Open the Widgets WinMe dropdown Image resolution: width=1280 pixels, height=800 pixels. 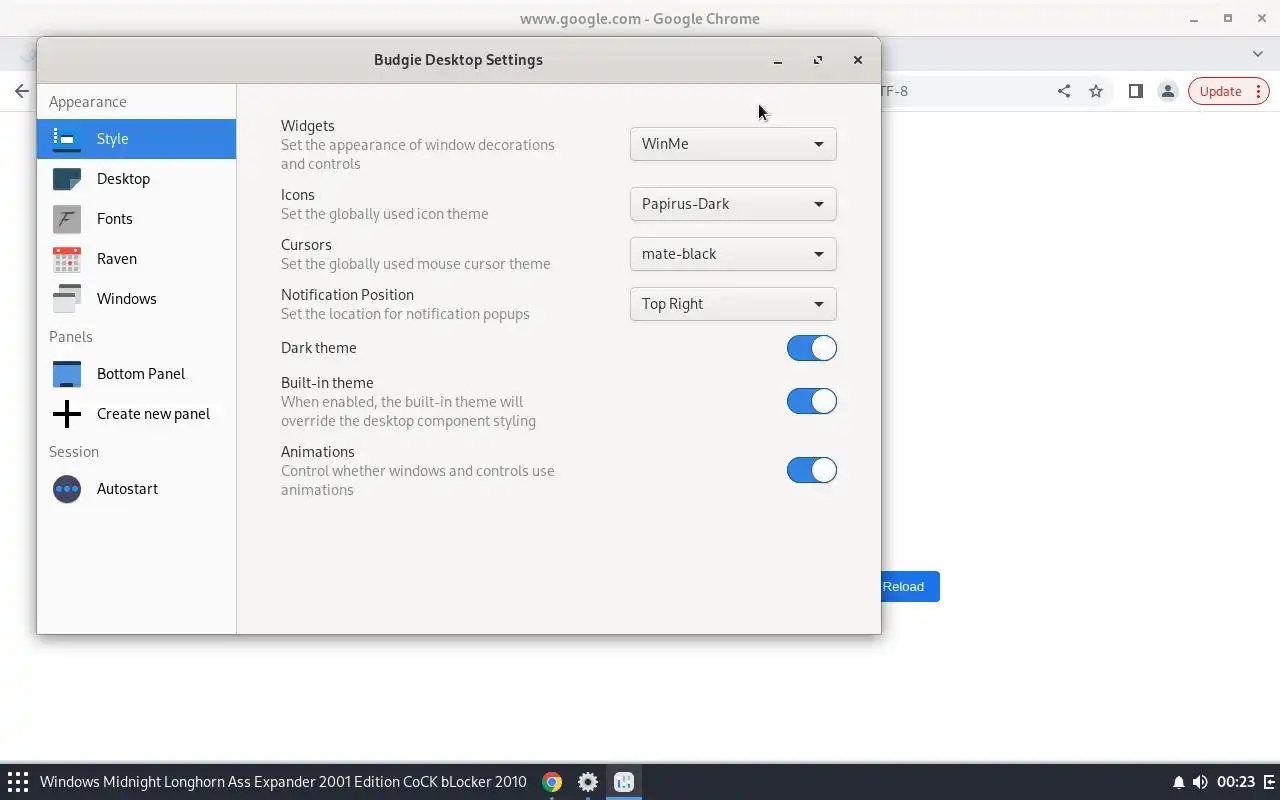[733, 144]
